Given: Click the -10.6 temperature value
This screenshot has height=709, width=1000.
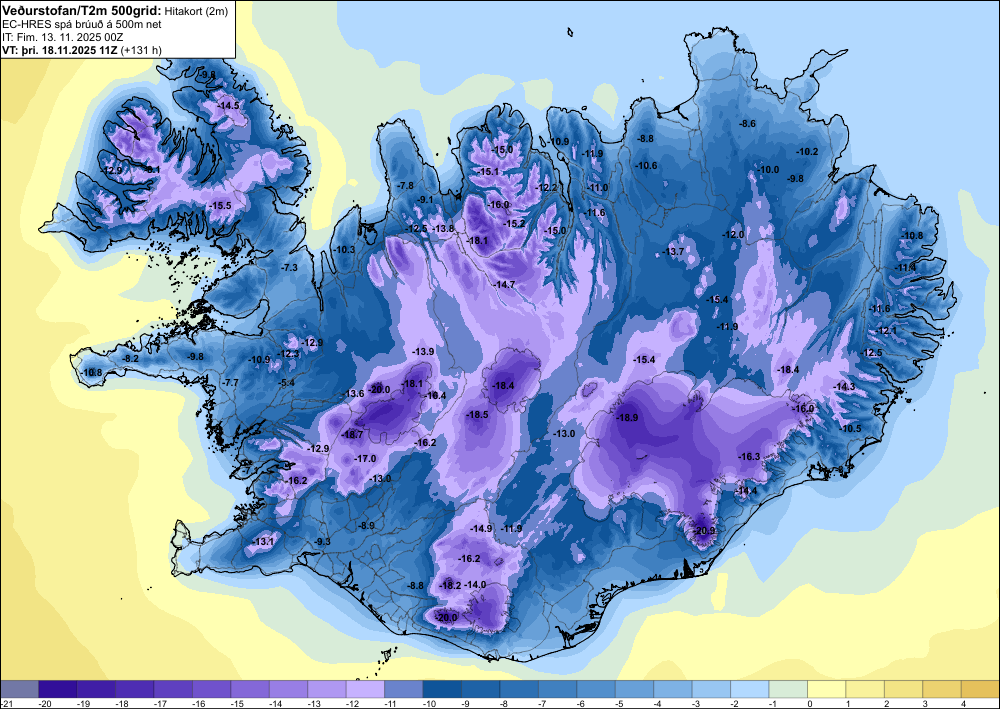Looking at the screenshot, I should coord(646,165).
